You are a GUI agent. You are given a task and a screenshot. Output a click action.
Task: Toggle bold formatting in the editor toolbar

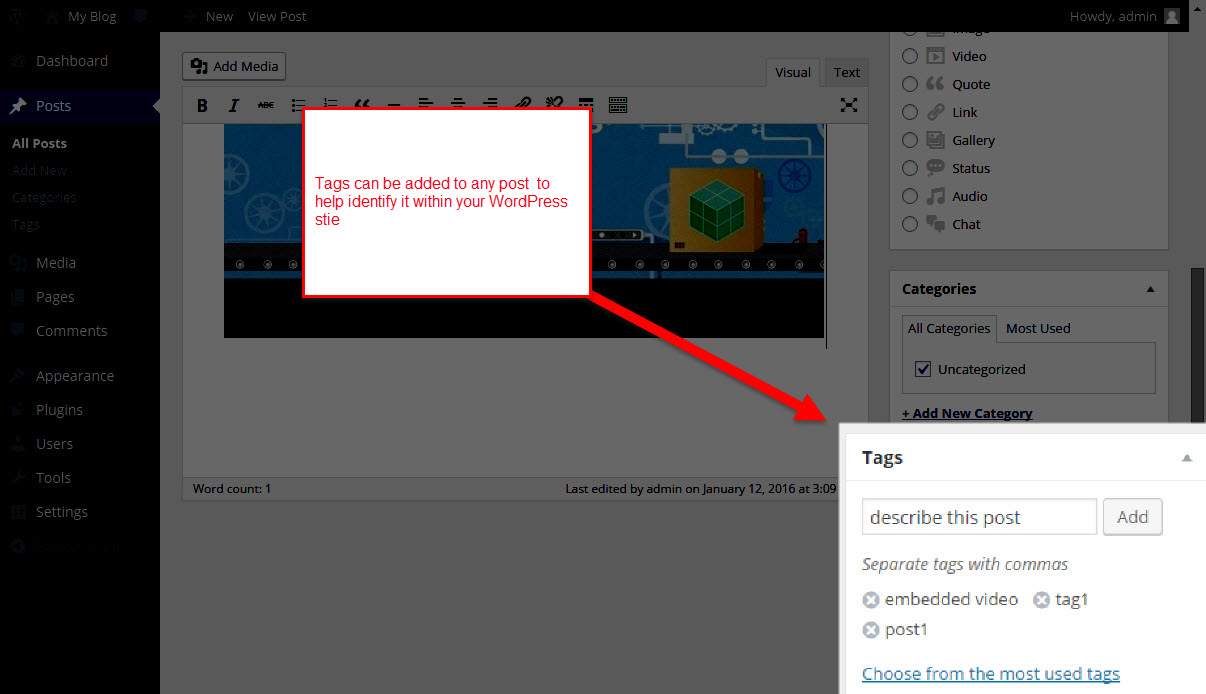(202, 105)
